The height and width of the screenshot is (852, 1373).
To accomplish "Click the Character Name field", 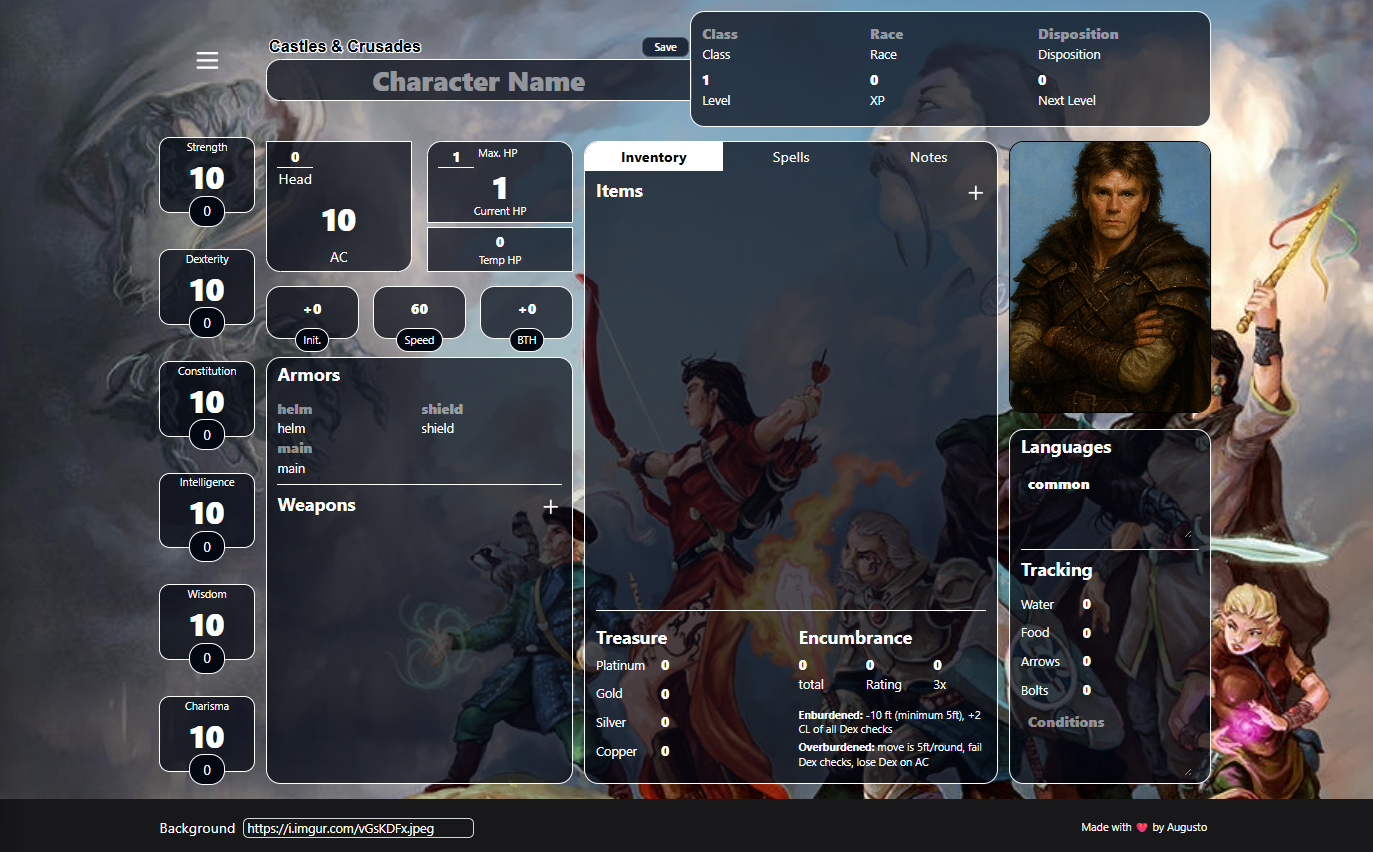I will click(x=479, y=81).
